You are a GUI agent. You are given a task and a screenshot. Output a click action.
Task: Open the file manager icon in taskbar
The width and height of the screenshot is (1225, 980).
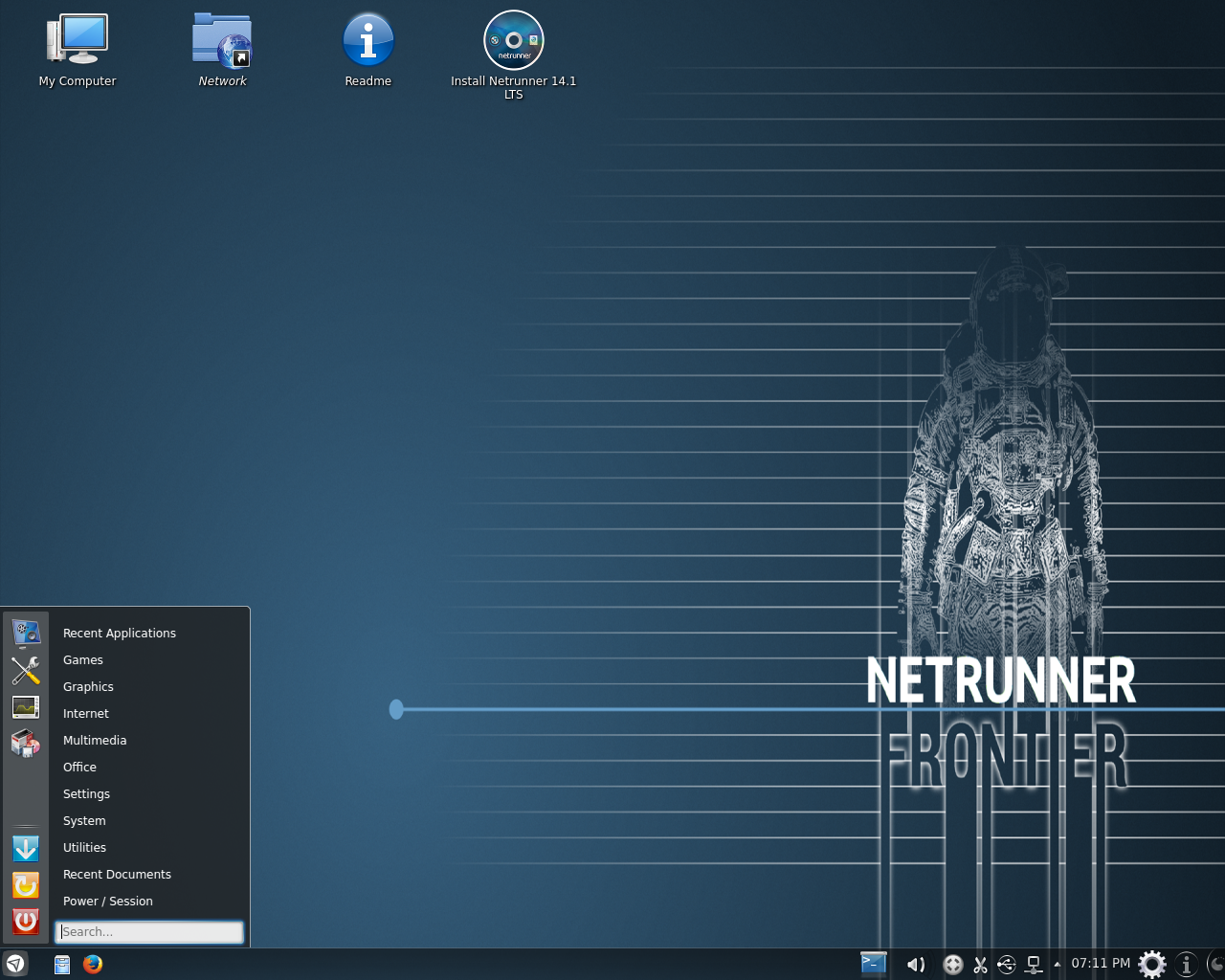[x=62, y=965]
